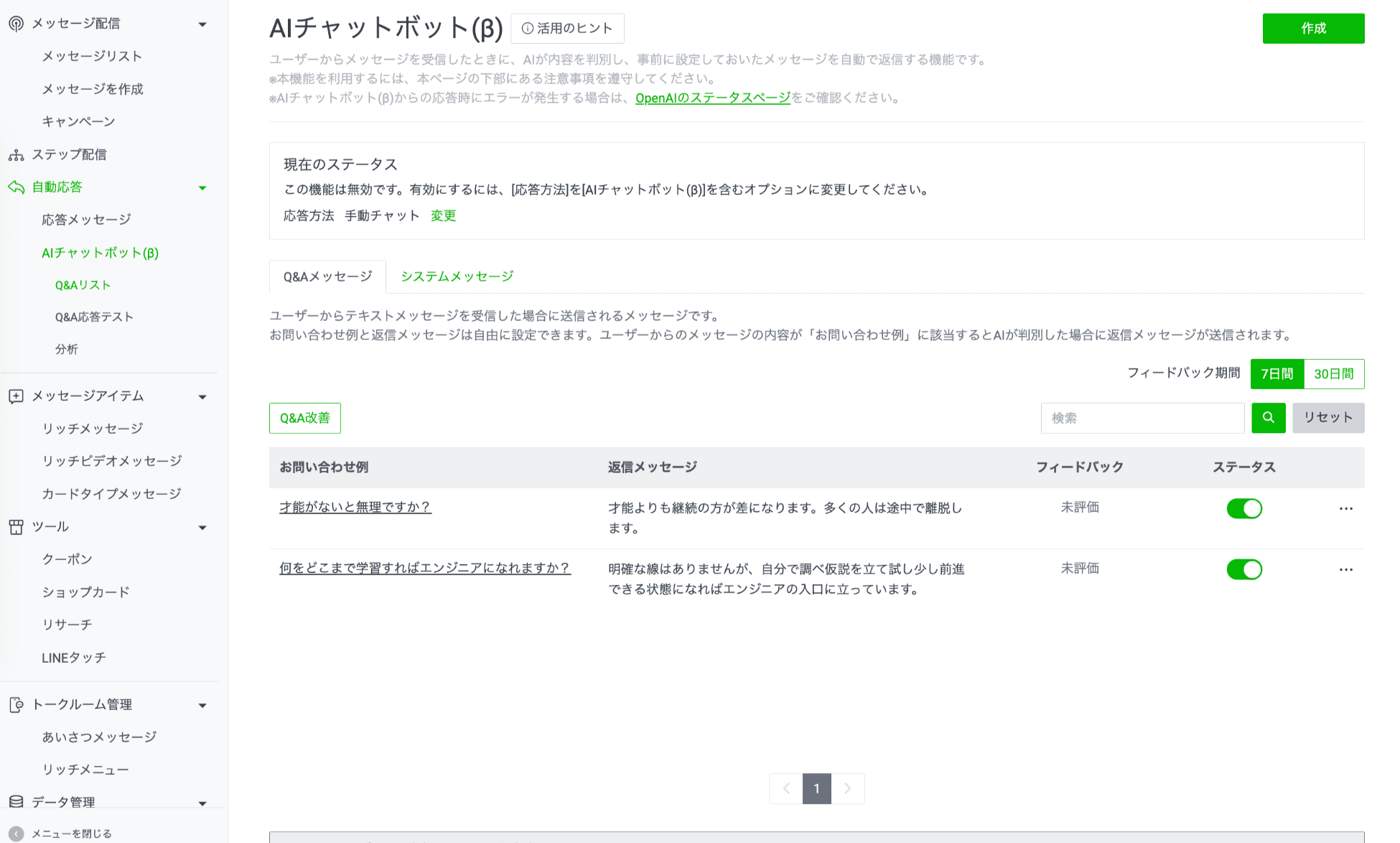Screen dimensions: 1400x843
Task: Turn off the toggle on the engineer question row
Action: click(1244, 569)
